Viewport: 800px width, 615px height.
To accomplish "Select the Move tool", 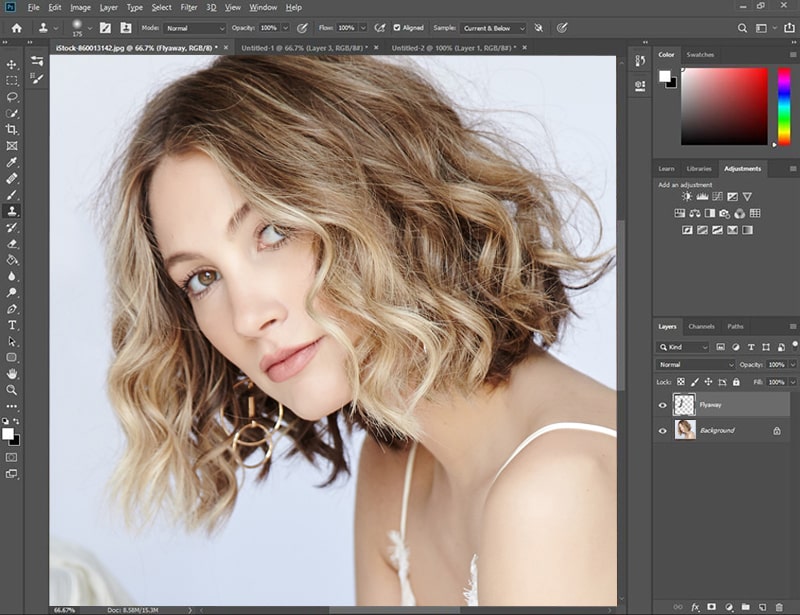I will click(x=11, y=64).
